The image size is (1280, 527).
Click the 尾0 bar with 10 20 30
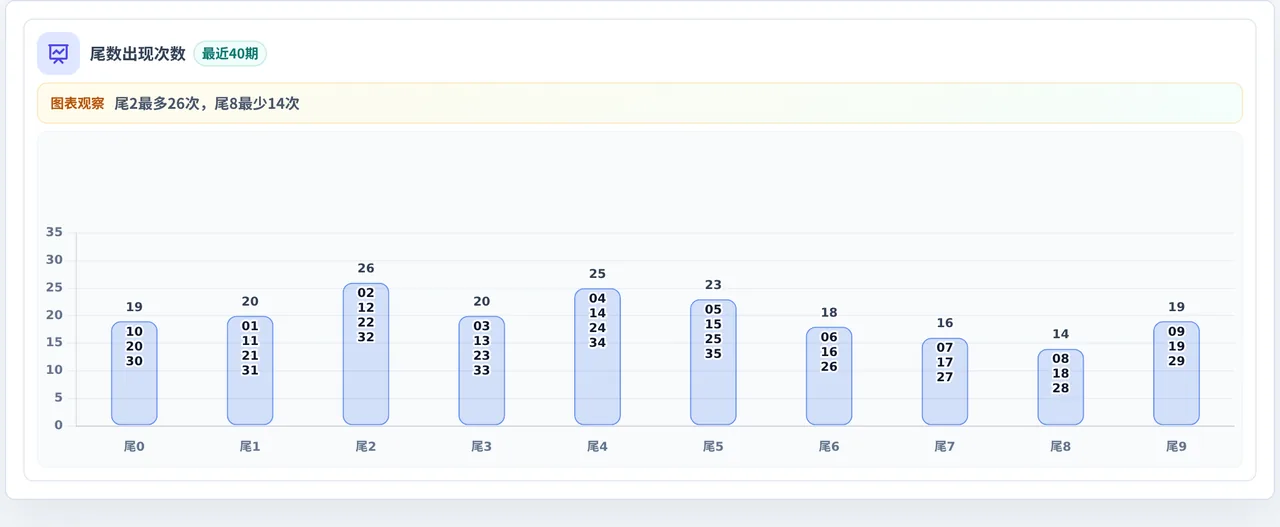coord(134,373)
